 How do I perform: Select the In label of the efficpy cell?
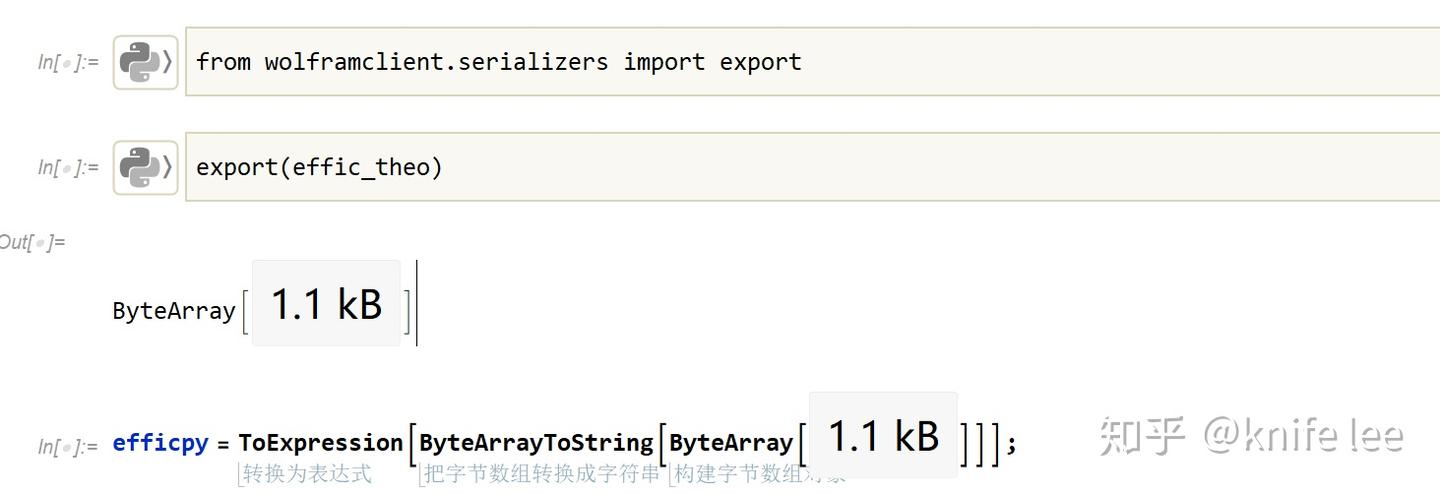(x=68, y=446)
